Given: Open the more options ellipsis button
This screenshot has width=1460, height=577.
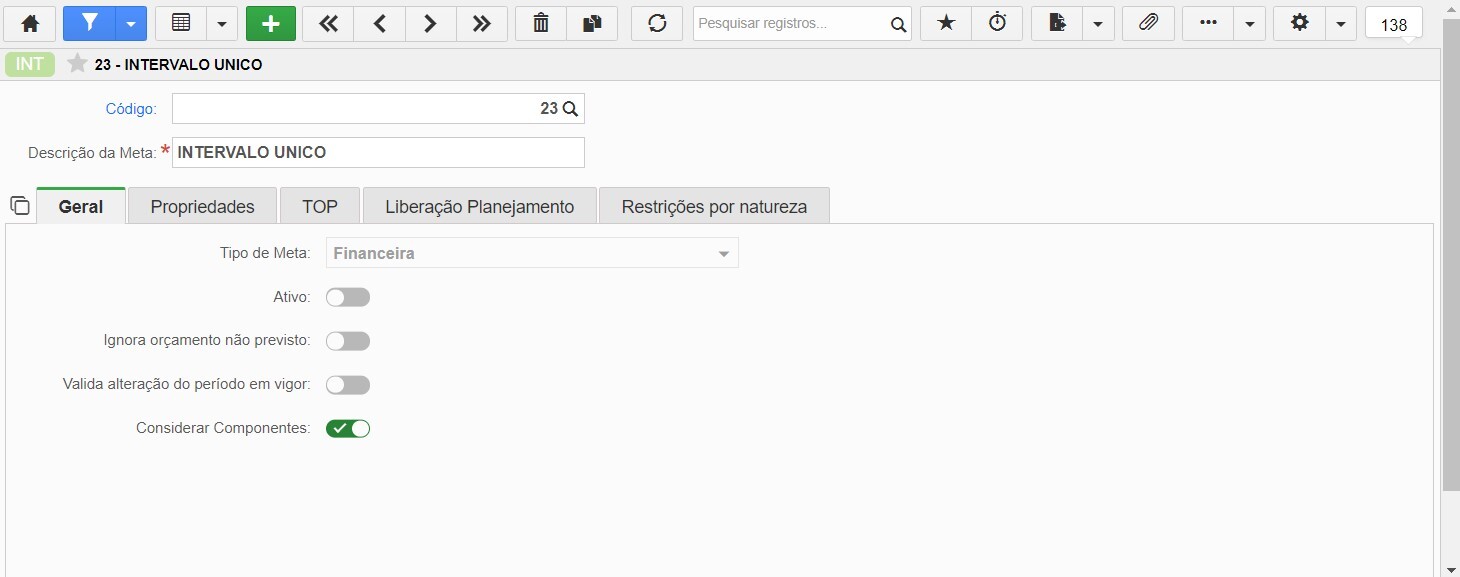Looking at the screenshot, I should [x=1208, y=23].
